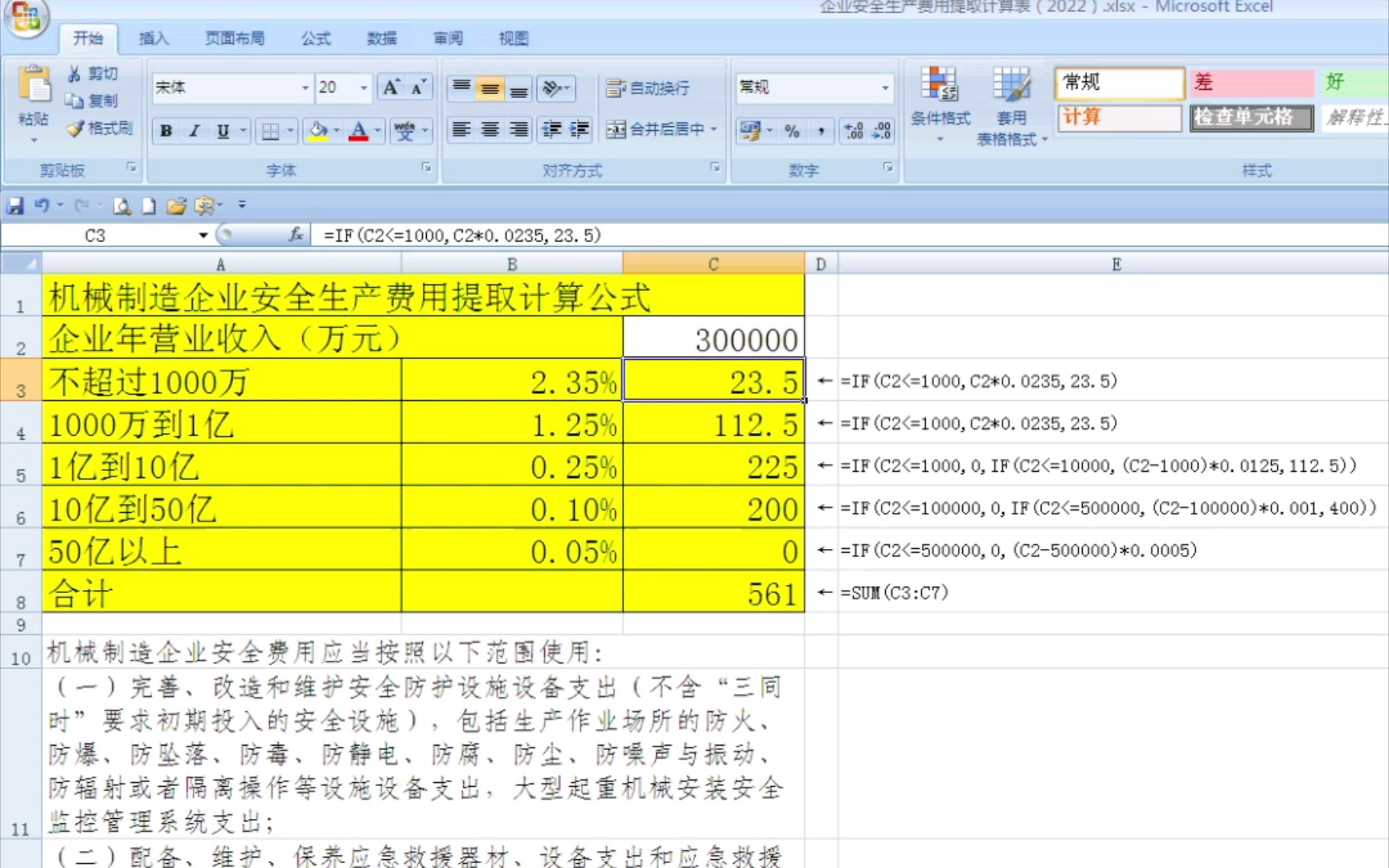Apply the 差 (Bad) cell style

pos(1252,82)
